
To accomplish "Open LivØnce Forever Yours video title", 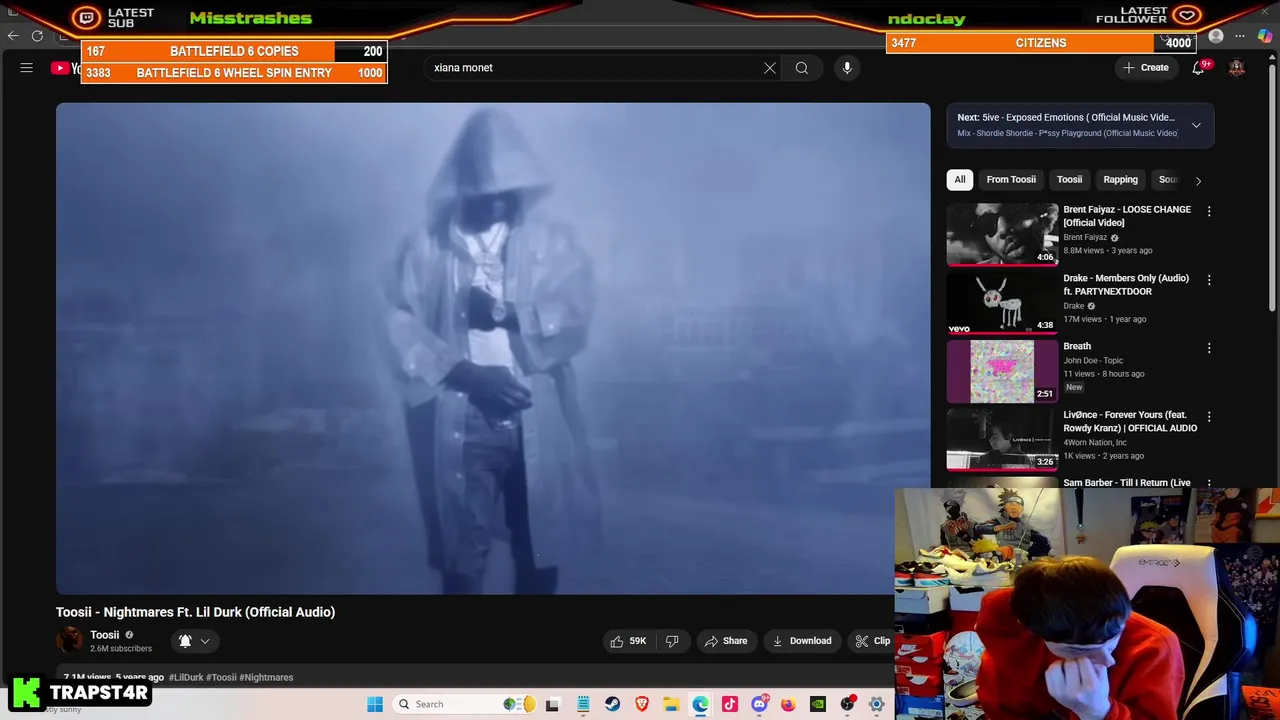I will click(x=1130, y=421).
